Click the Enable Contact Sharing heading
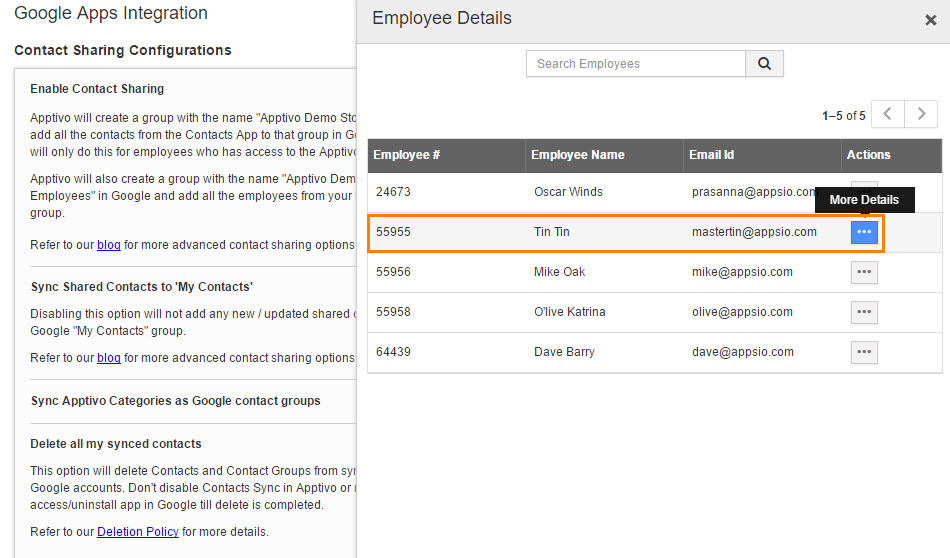 pos(97,89)
